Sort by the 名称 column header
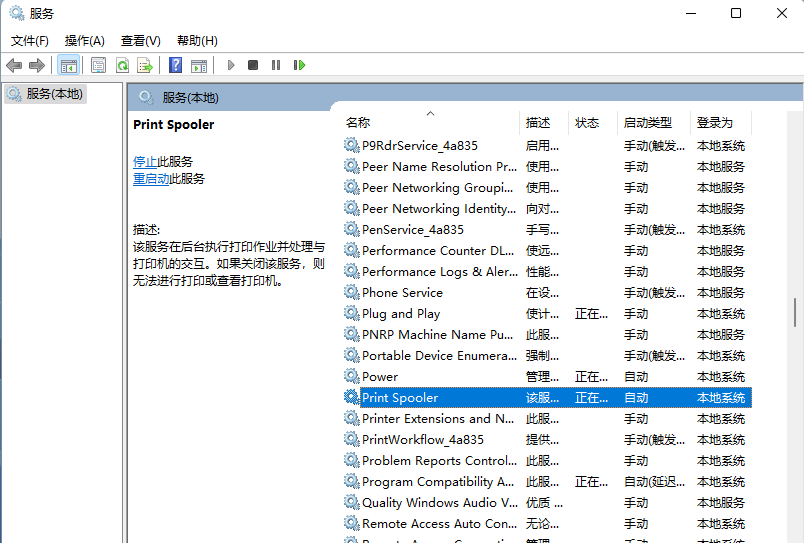Image resolution: width=804 pixels, height=543 pixels. pyautogui.click(x=431, y=123)
